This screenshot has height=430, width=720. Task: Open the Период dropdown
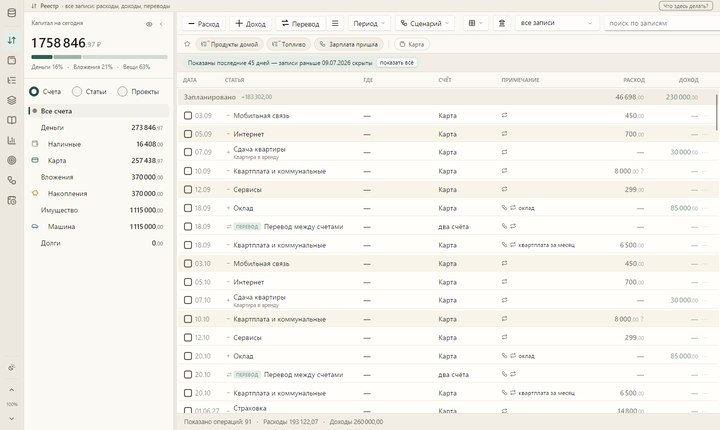[x=369, y=23]
